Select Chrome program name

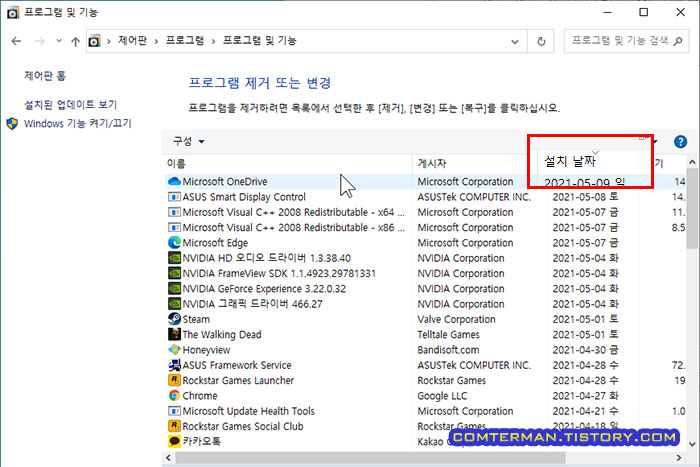[200, 396]
